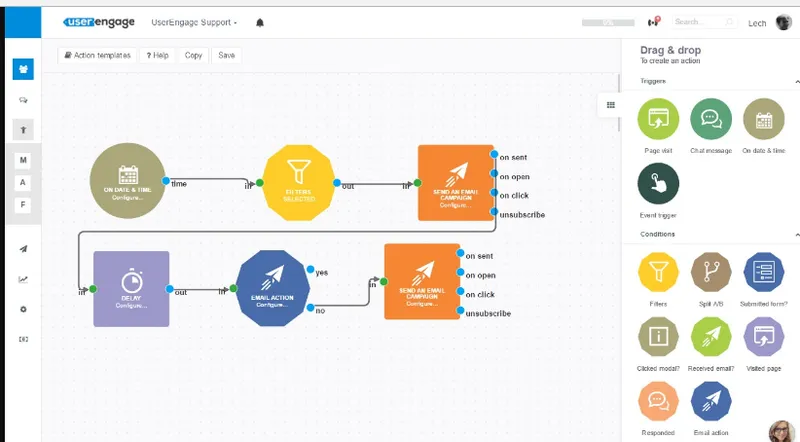
Task: Pick the Visited page condition
Action: click(764, 337)
